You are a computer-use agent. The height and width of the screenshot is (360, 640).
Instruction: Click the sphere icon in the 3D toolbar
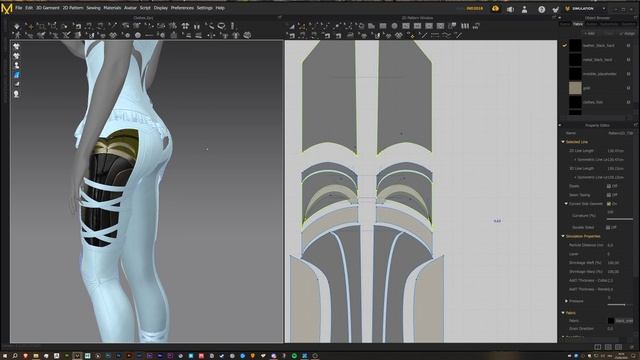[x=138, y=36]
